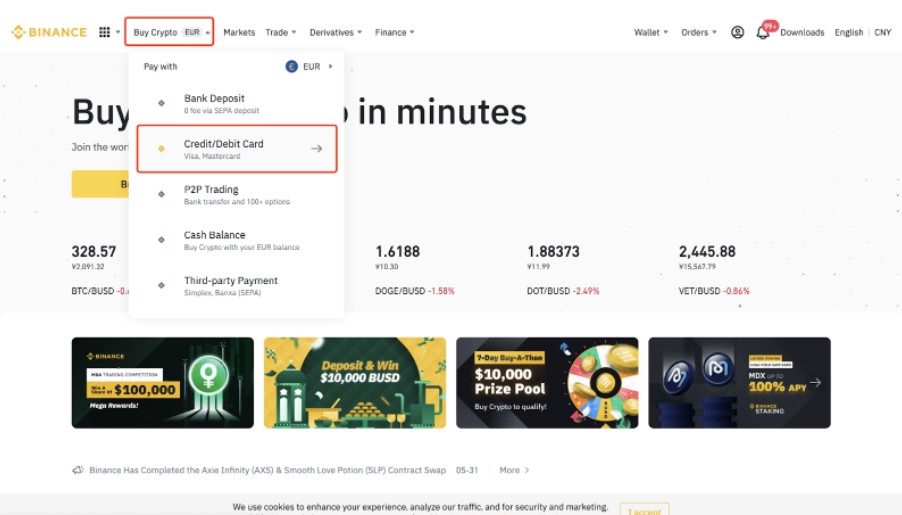Open the MBA Trading Competition $100,000 banner
This screenshot has width=902, height=515.
pos(163,383)
